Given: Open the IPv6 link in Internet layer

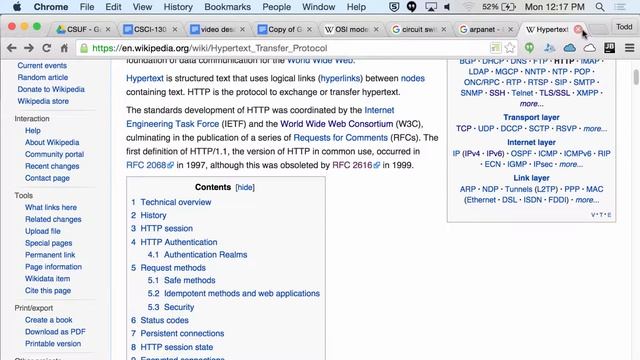Looking at the screenshot, I should pos(495,153).
